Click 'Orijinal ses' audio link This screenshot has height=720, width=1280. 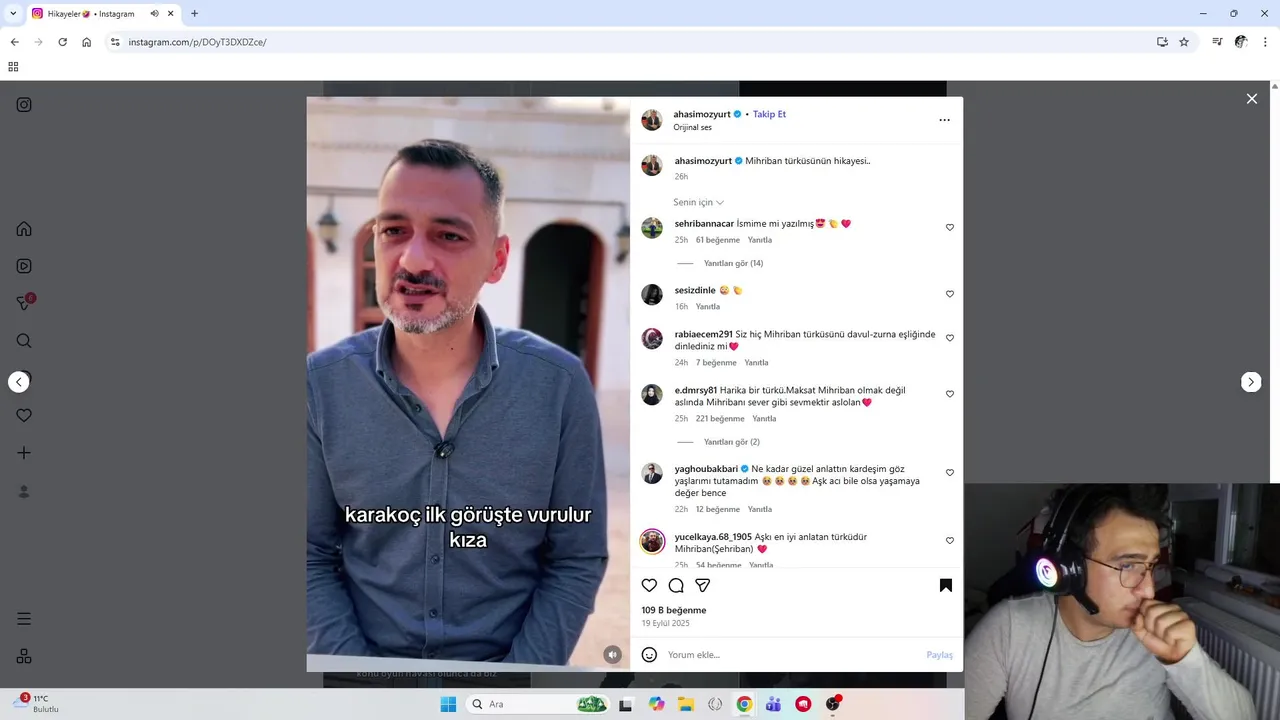(692, 128)
